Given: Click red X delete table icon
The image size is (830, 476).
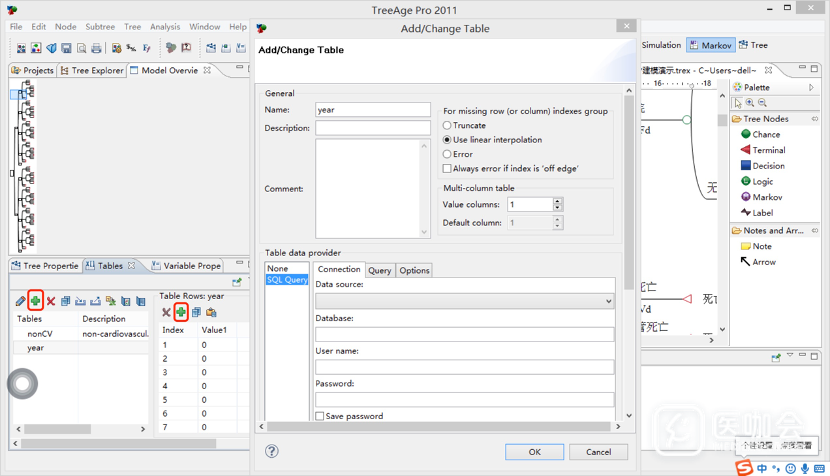Looking at the screenshot, I should point(50,301).
